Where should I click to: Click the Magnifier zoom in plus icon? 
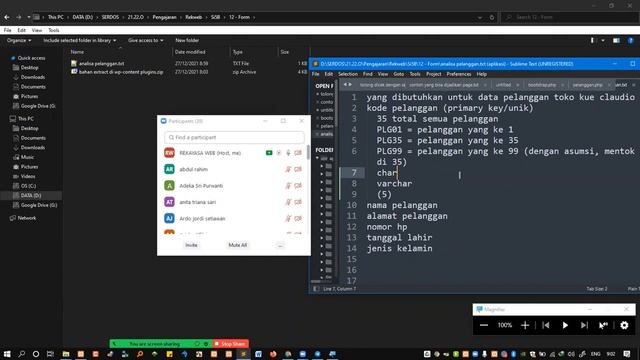click(x=525, y=325)
